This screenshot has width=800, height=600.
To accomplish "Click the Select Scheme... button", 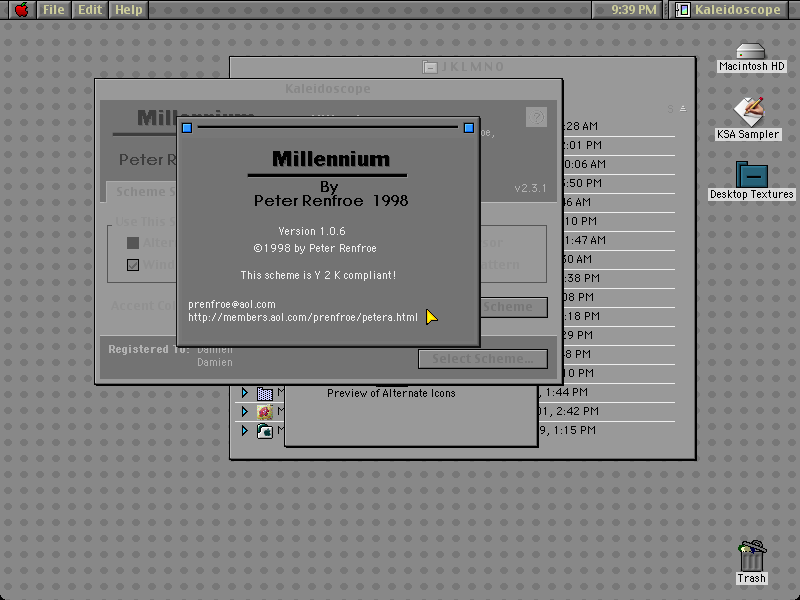I will click(x=483, y=359).
